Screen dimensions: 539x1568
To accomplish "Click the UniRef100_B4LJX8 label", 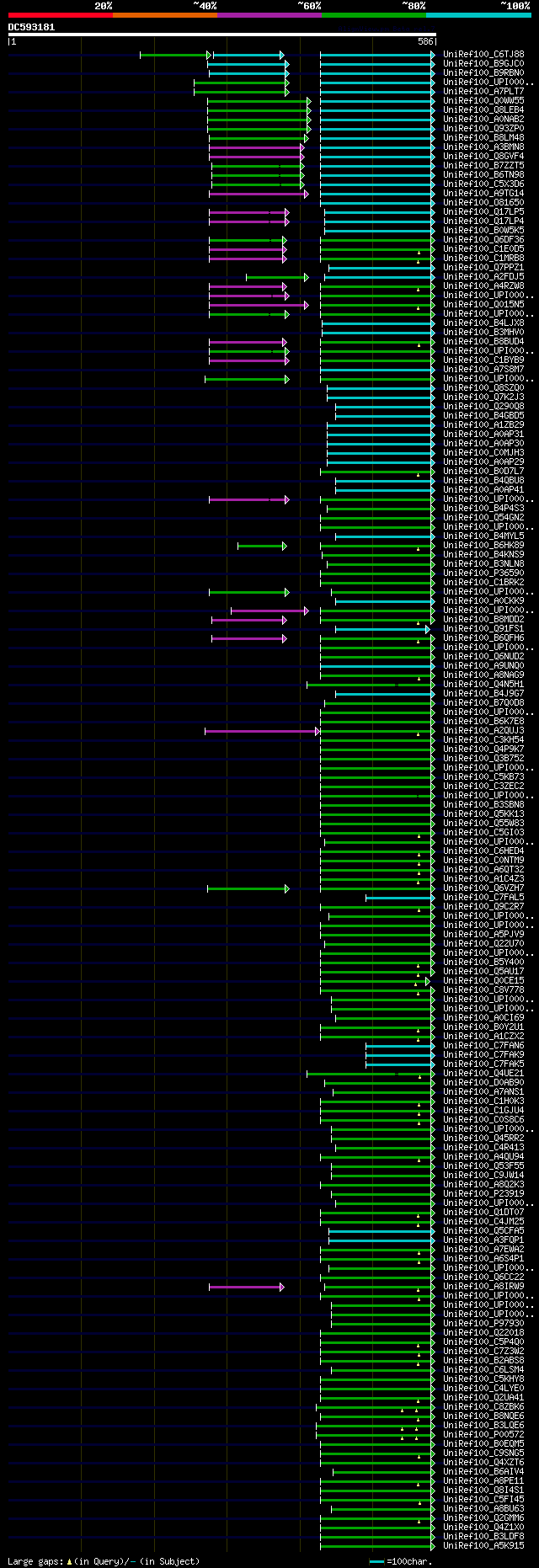I will [x=483, y=323].
